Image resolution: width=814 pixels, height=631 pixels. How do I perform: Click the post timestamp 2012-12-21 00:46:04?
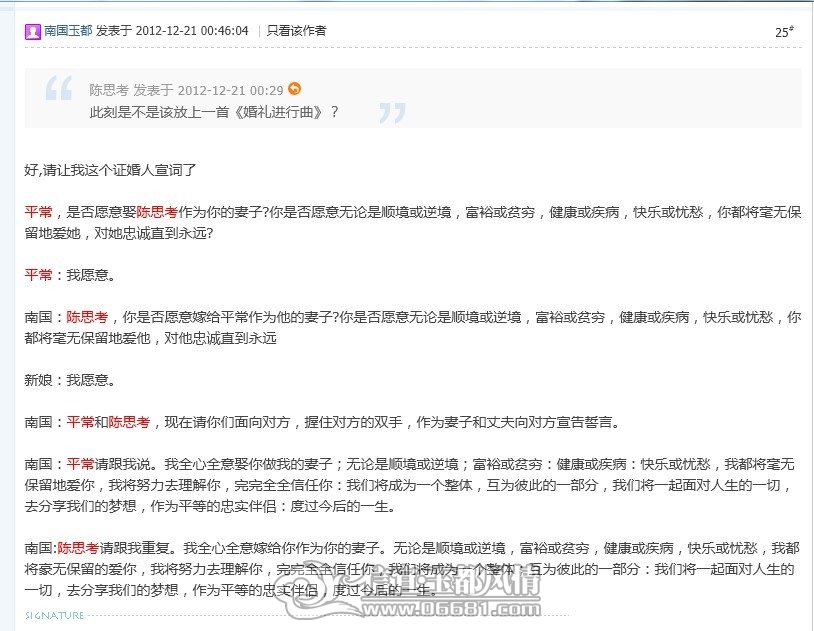192,31
